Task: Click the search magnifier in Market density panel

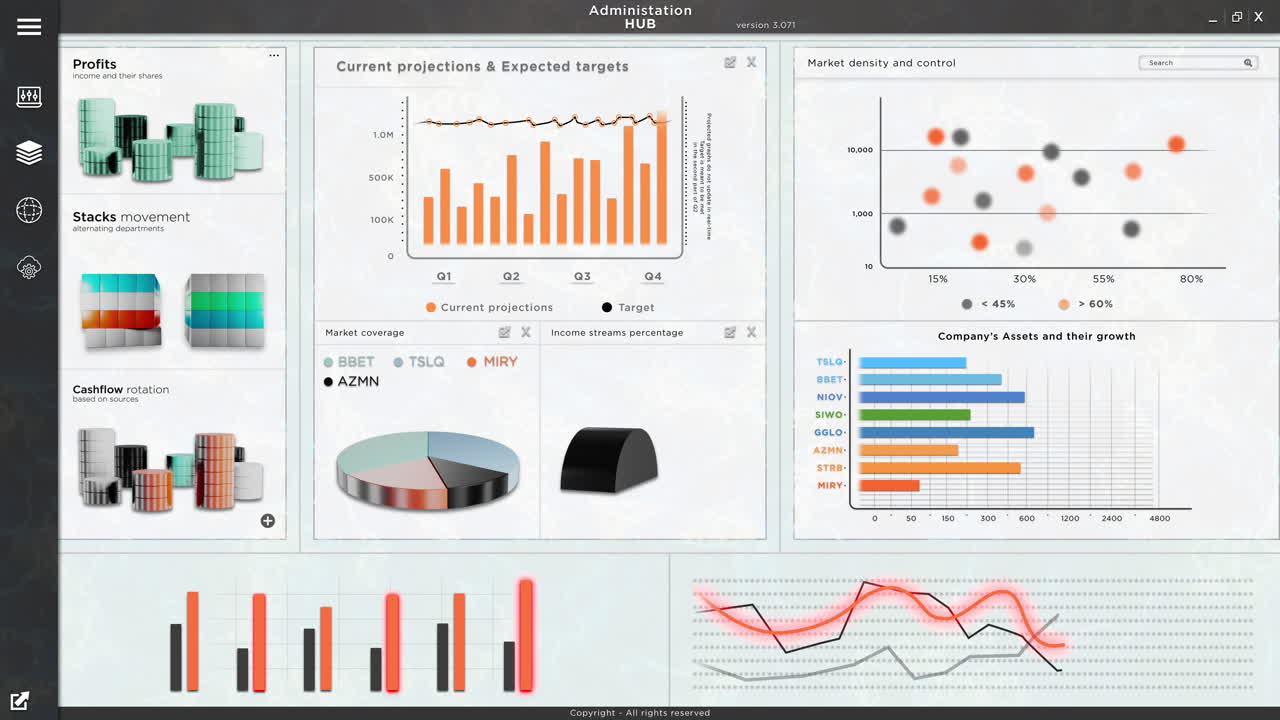Action: point(1247,62)
